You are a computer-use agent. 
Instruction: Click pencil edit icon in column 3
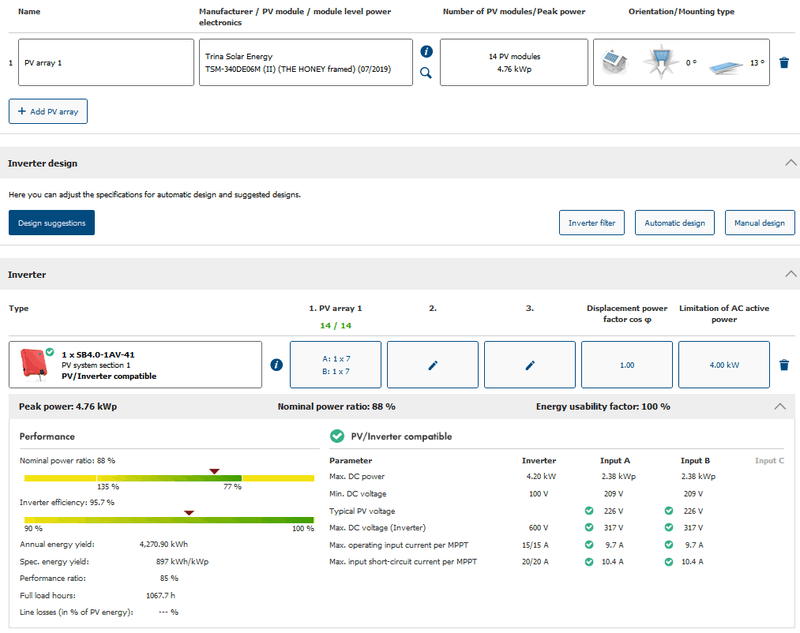pos(530,365)
